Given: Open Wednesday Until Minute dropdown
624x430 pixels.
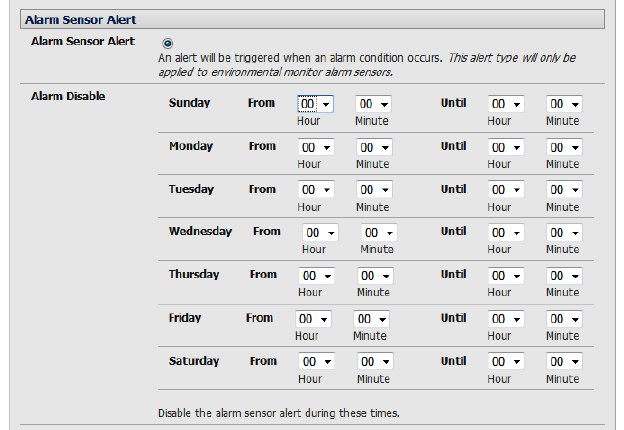Looking at the screenshot, I should pyautogui.click(x=564, y=232).
